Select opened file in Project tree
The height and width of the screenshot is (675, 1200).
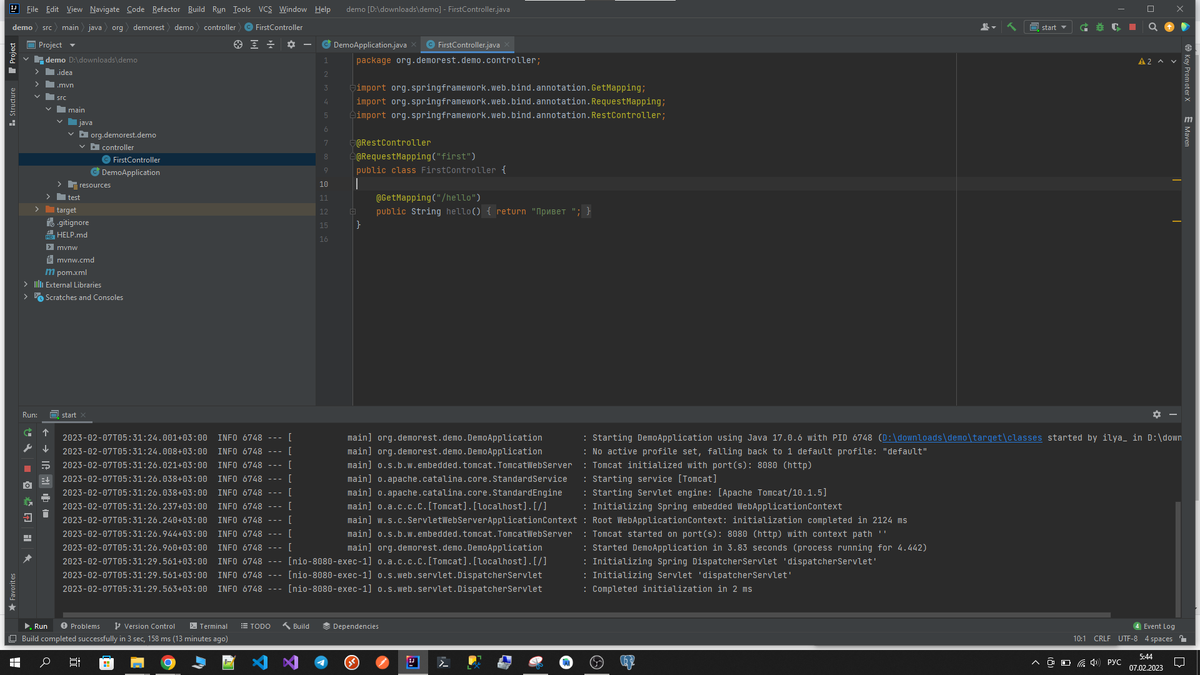[238, 45]
